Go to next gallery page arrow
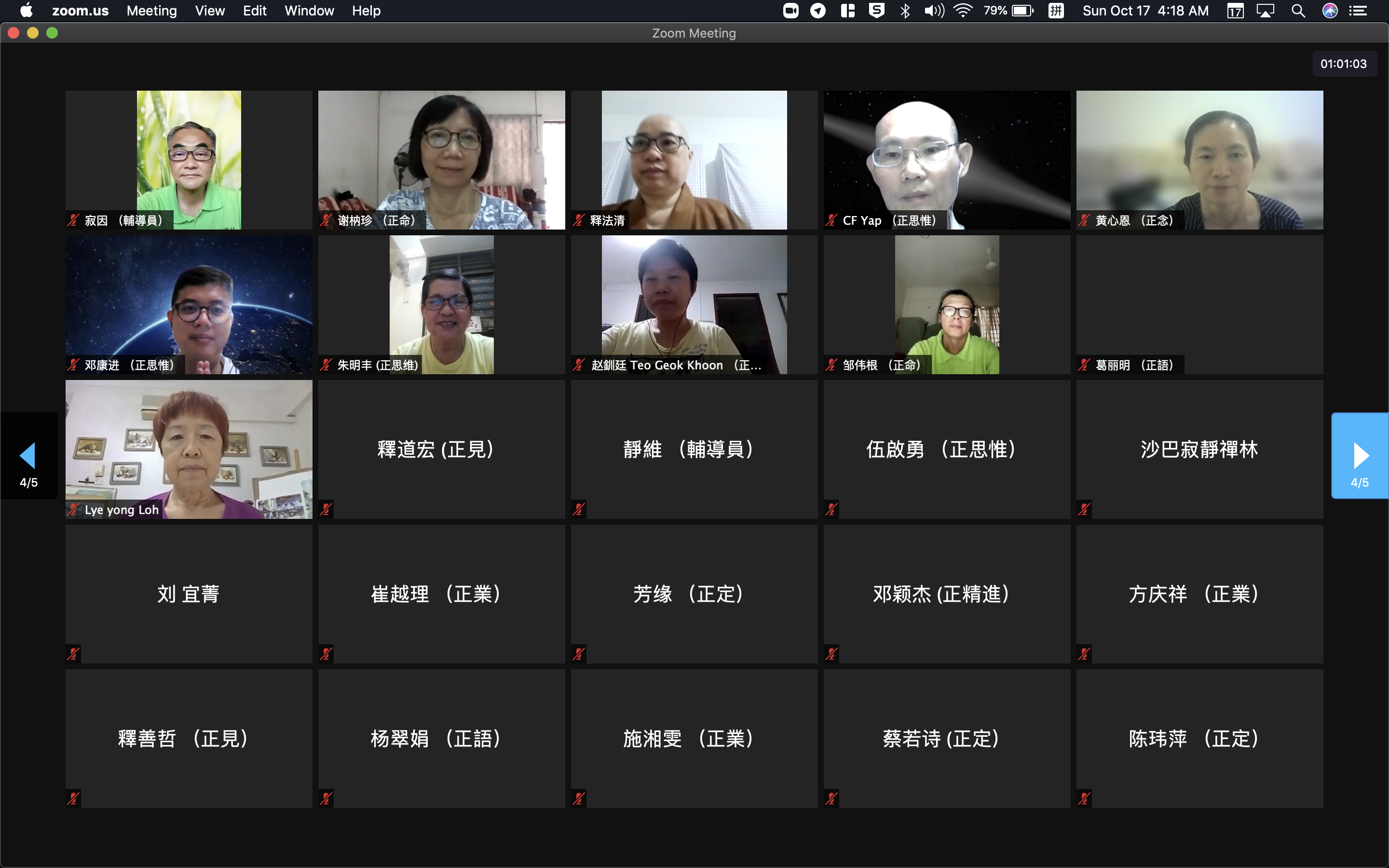The width and height of the screenshot is (1389, 868). point(1359,455)
